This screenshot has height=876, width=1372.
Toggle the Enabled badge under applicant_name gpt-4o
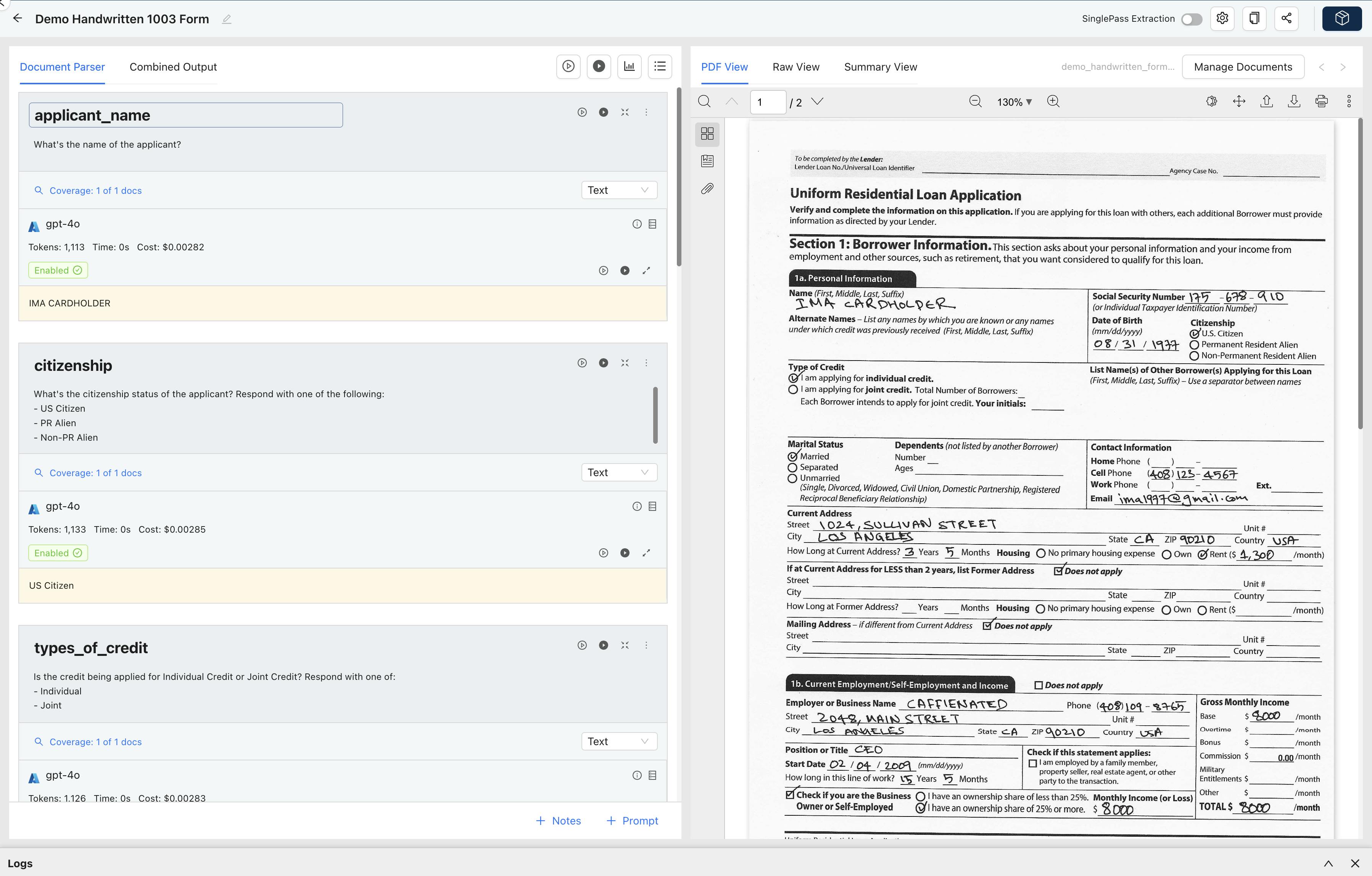pyautogui.click(x=58, y=270)
